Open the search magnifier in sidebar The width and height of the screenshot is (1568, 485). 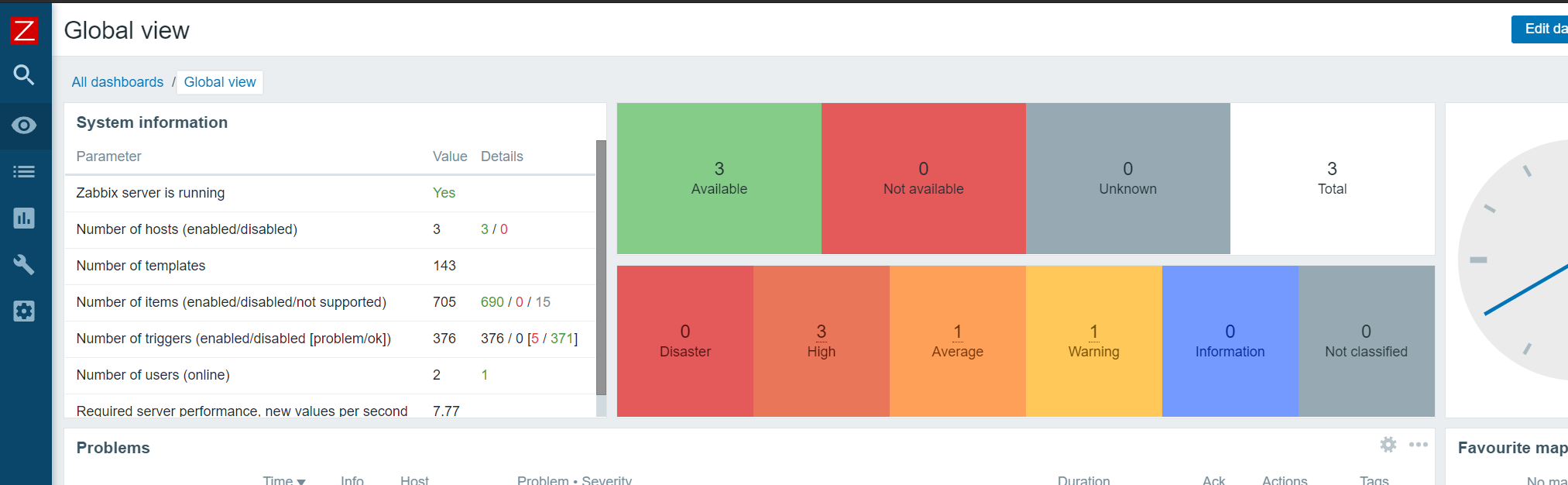pos(24,75)
